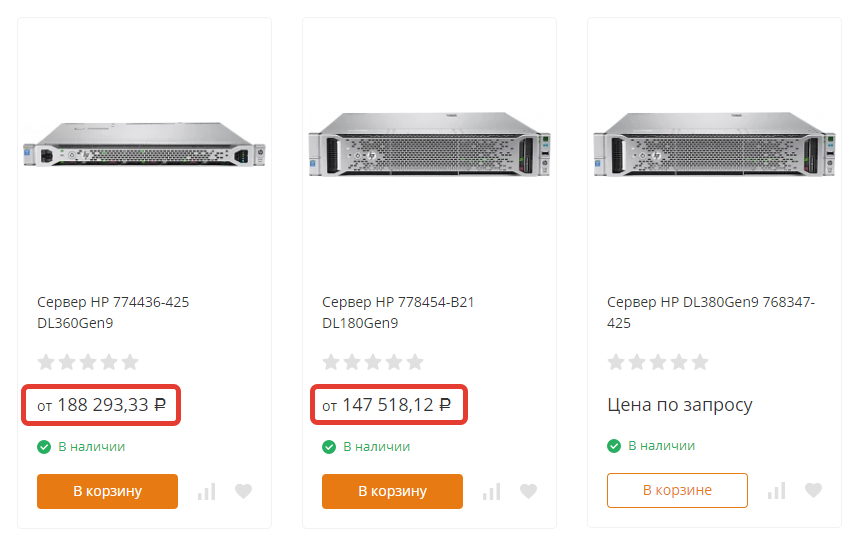
Task: Click the DL180Gen9 server product image
Action: tap(430, 143)
